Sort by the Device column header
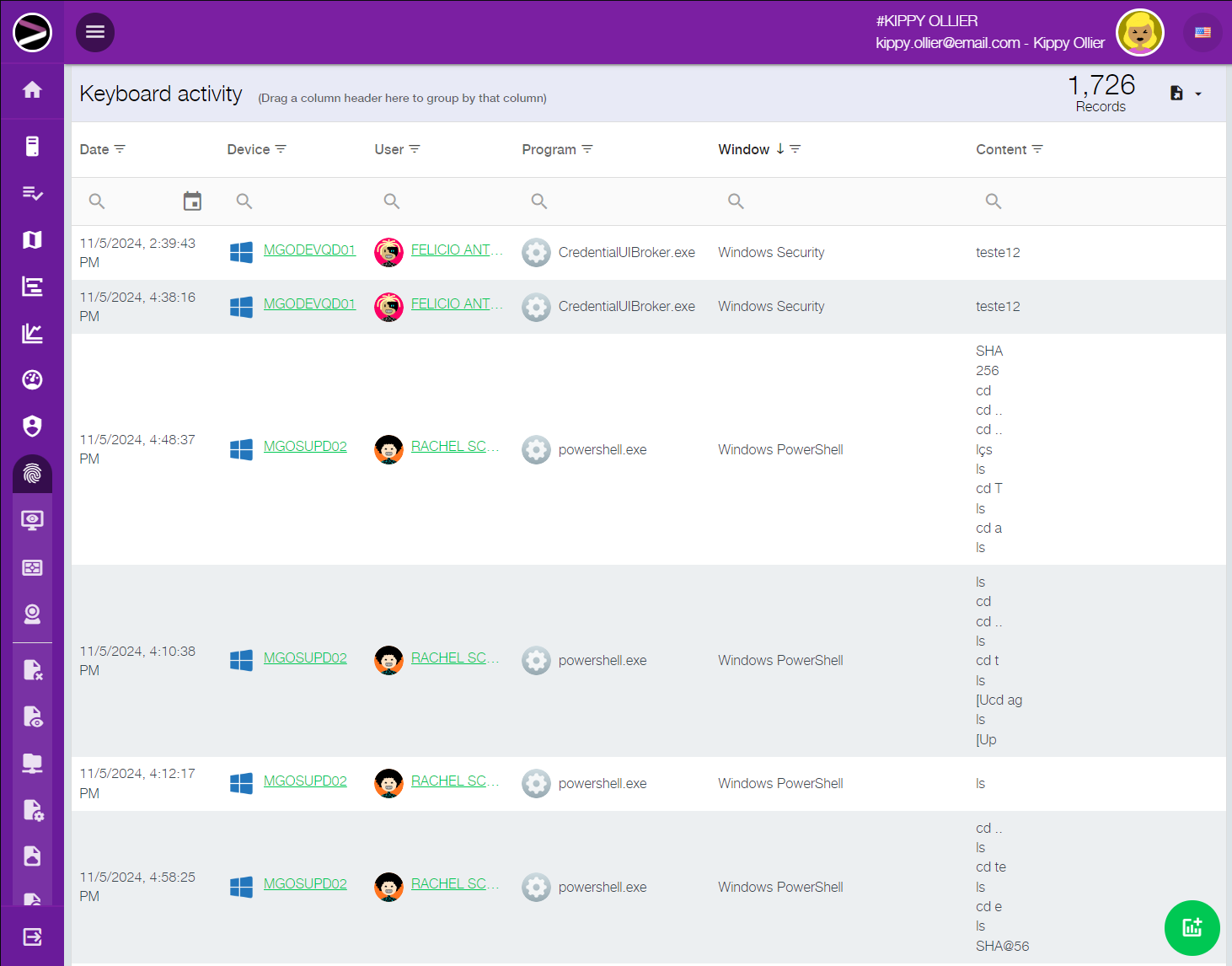 (249, 149)
